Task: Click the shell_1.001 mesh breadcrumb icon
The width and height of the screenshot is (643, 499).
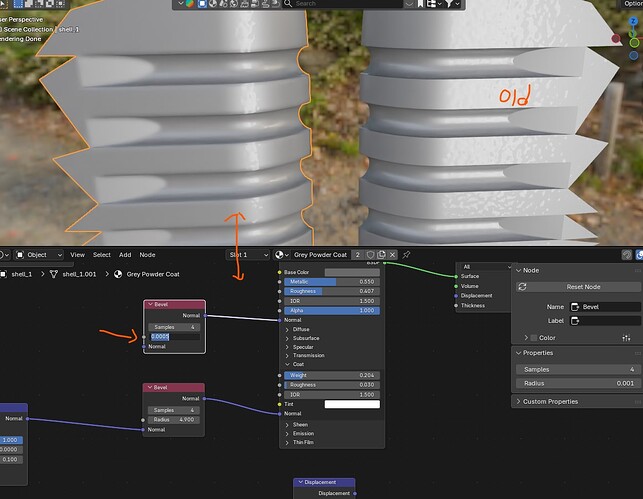Action: (54, 274)
